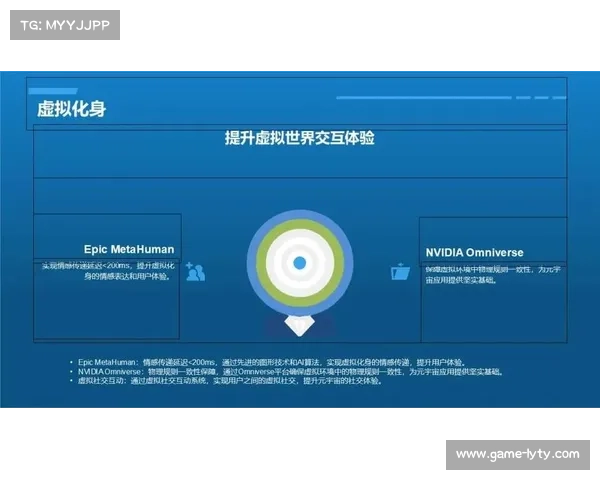600x480 pixels.
Task: Click the bullet line starting with NVIDIA Omniverse：物理规则
Action: (291, 372)
